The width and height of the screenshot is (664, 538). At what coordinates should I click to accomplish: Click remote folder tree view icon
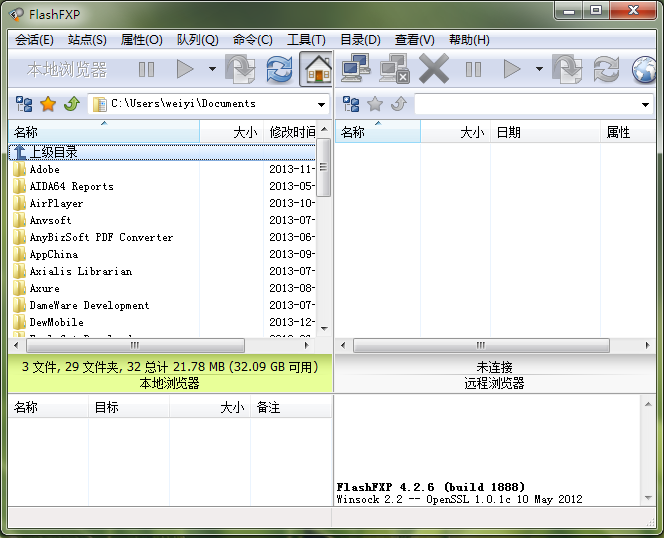[351, 104]
